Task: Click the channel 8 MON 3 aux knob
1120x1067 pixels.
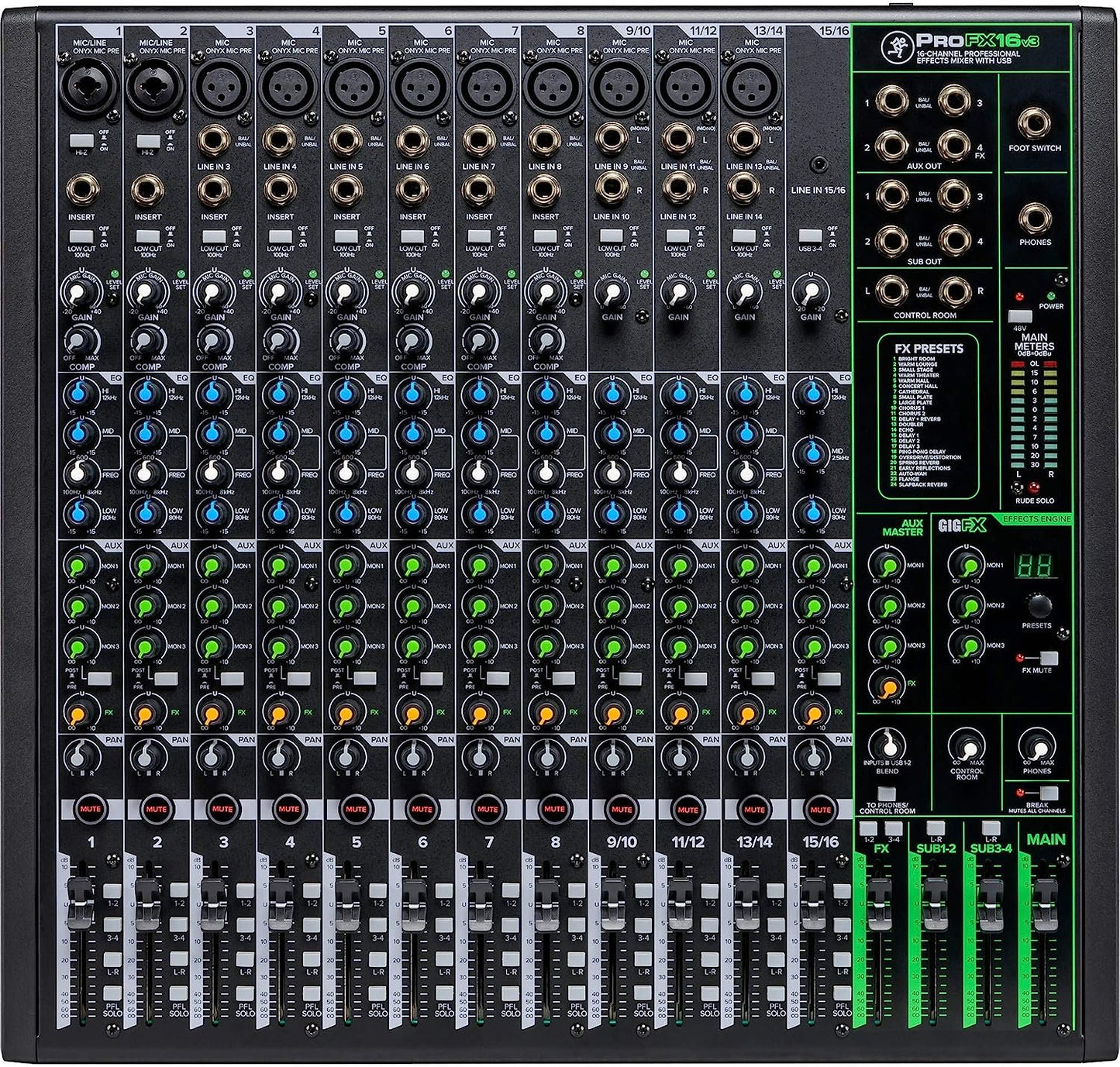Action: (x=545, y=645)
